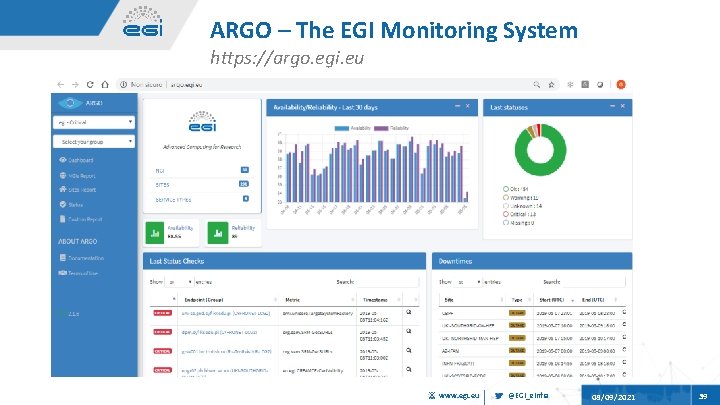This screenshot has width=720, height=405.
Task: Go back with the browser back arrow
Action: tap(61, 84)
